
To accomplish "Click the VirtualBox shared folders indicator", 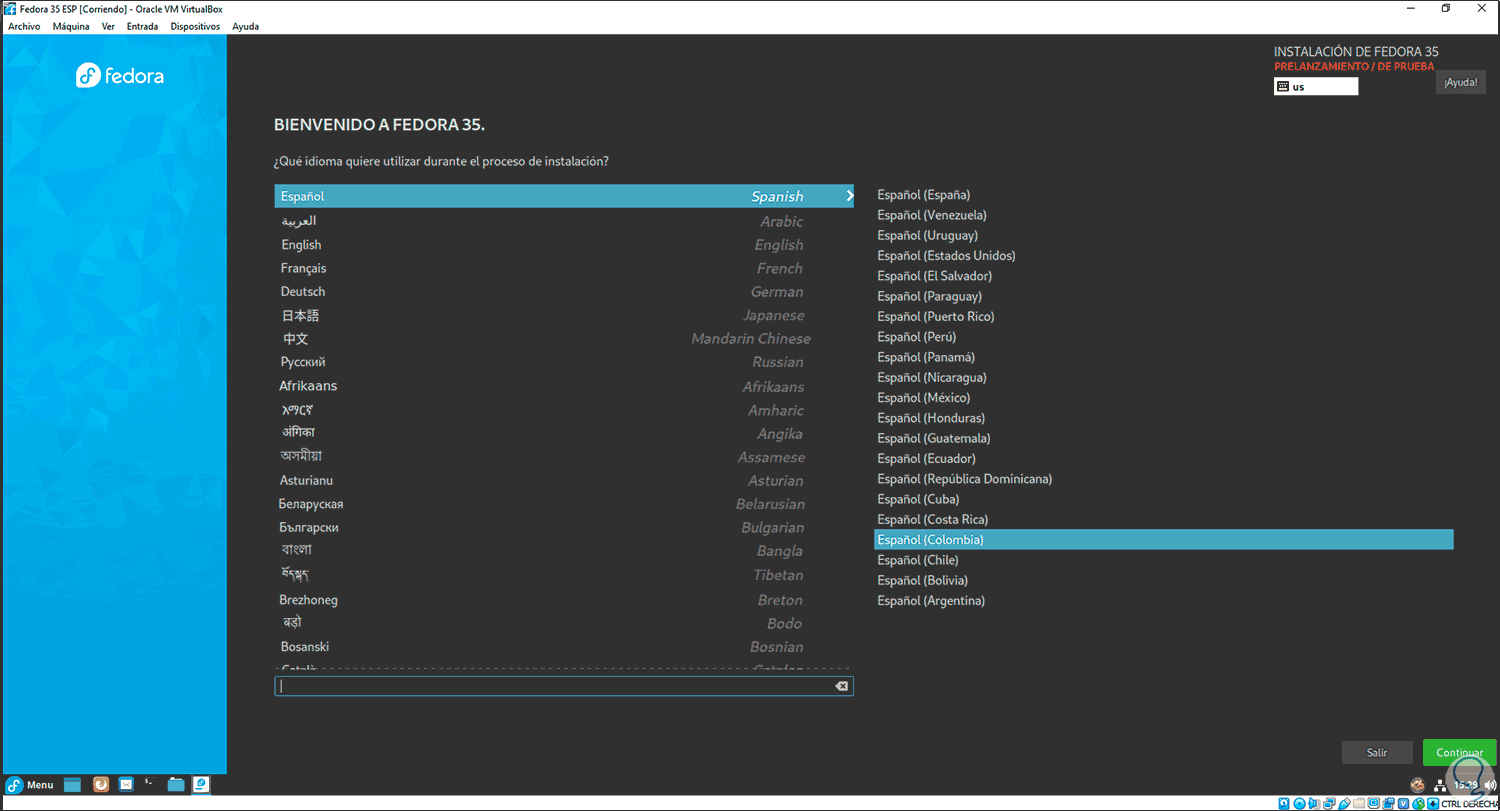I will pos(1361,803).
